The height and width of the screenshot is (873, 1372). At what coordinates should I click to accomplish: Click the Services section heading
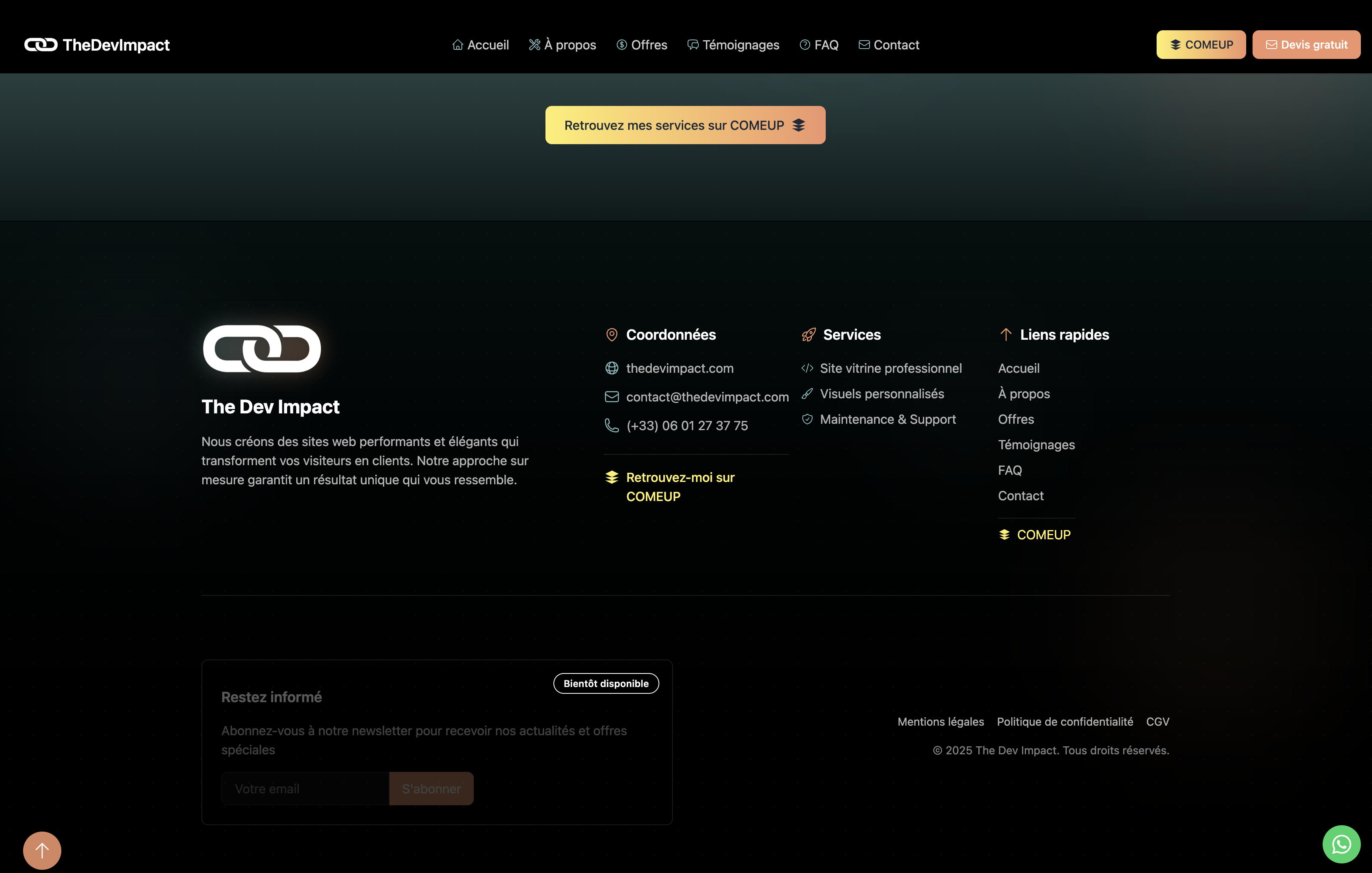[x=852, y=335]
